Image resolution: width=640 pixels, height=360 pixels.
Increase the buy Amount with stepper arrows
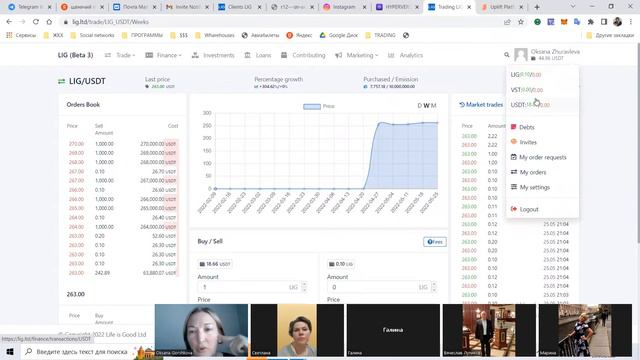click(x=304, y=287)
